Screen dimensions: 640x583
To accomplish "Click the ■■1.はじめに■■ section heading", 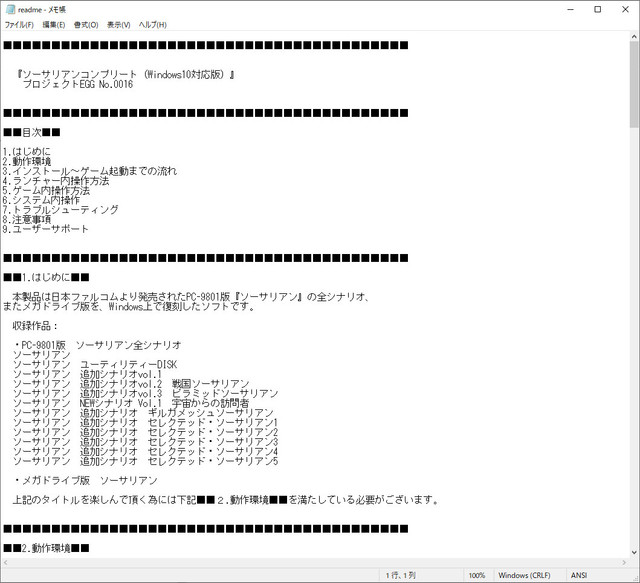I will pos(46,278).
